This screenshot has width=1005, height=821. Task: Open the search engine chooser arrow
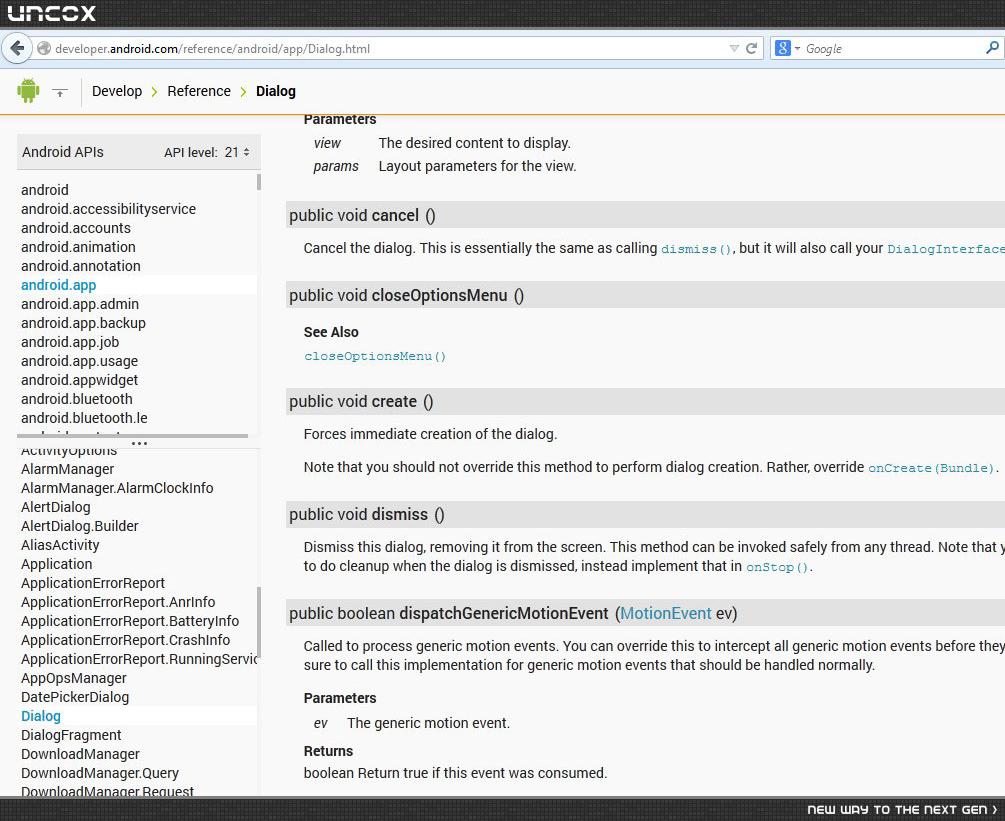click(797, 48)
